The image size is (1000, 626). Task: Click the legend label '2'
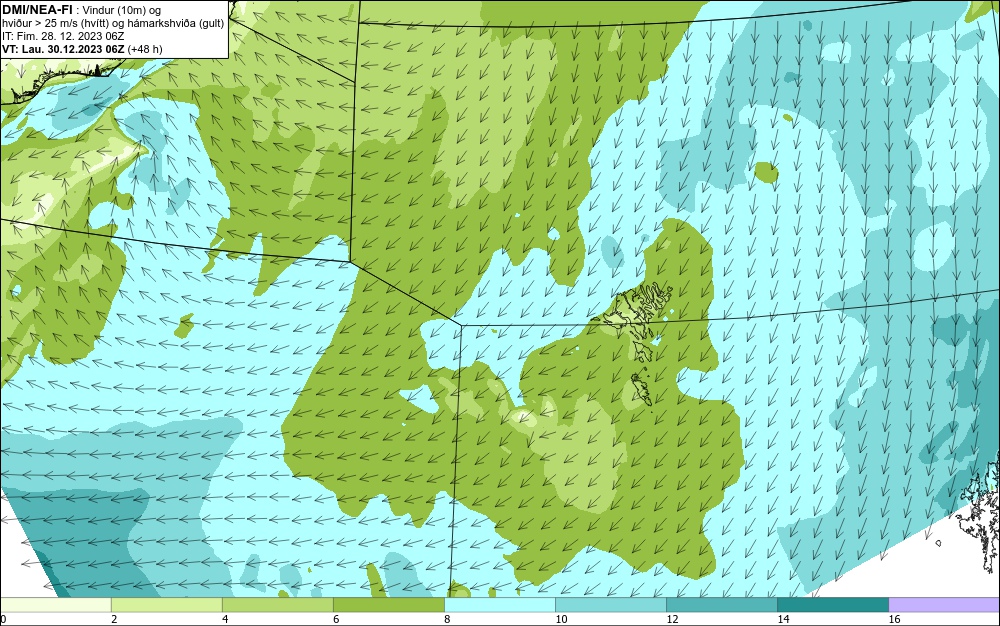(114, 619)
